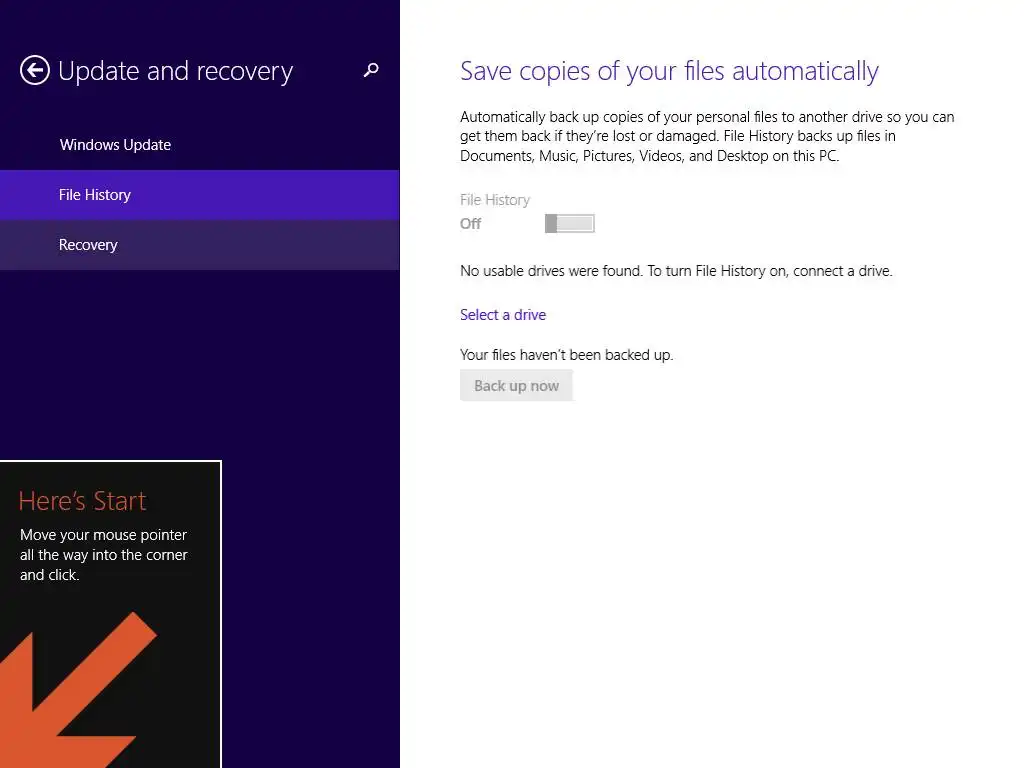Click the Back up now button
The image size is (1024, 768).
point(516,385)
